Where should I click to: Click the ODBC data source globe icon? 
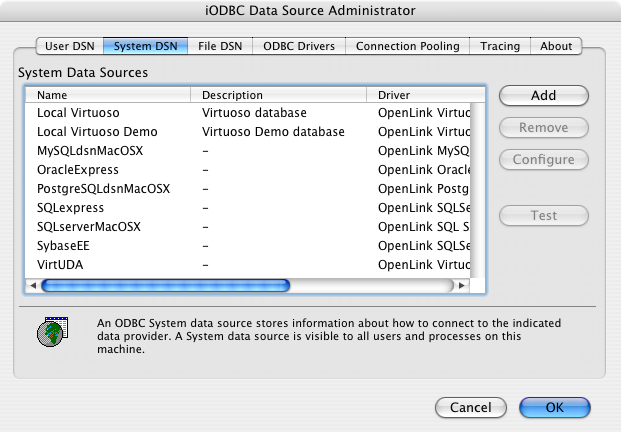coord(53,332)
